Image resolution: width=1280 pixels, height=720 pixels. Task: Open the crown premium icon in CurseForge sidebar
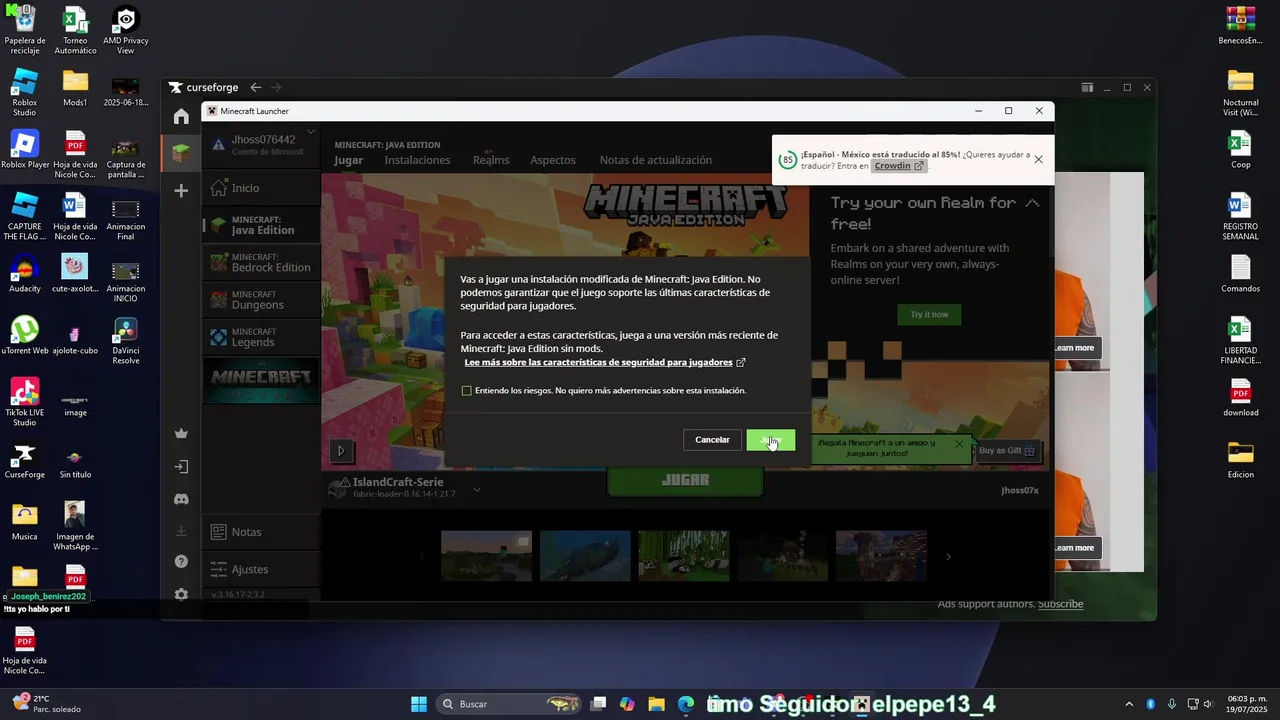click(x=181, y=433)
